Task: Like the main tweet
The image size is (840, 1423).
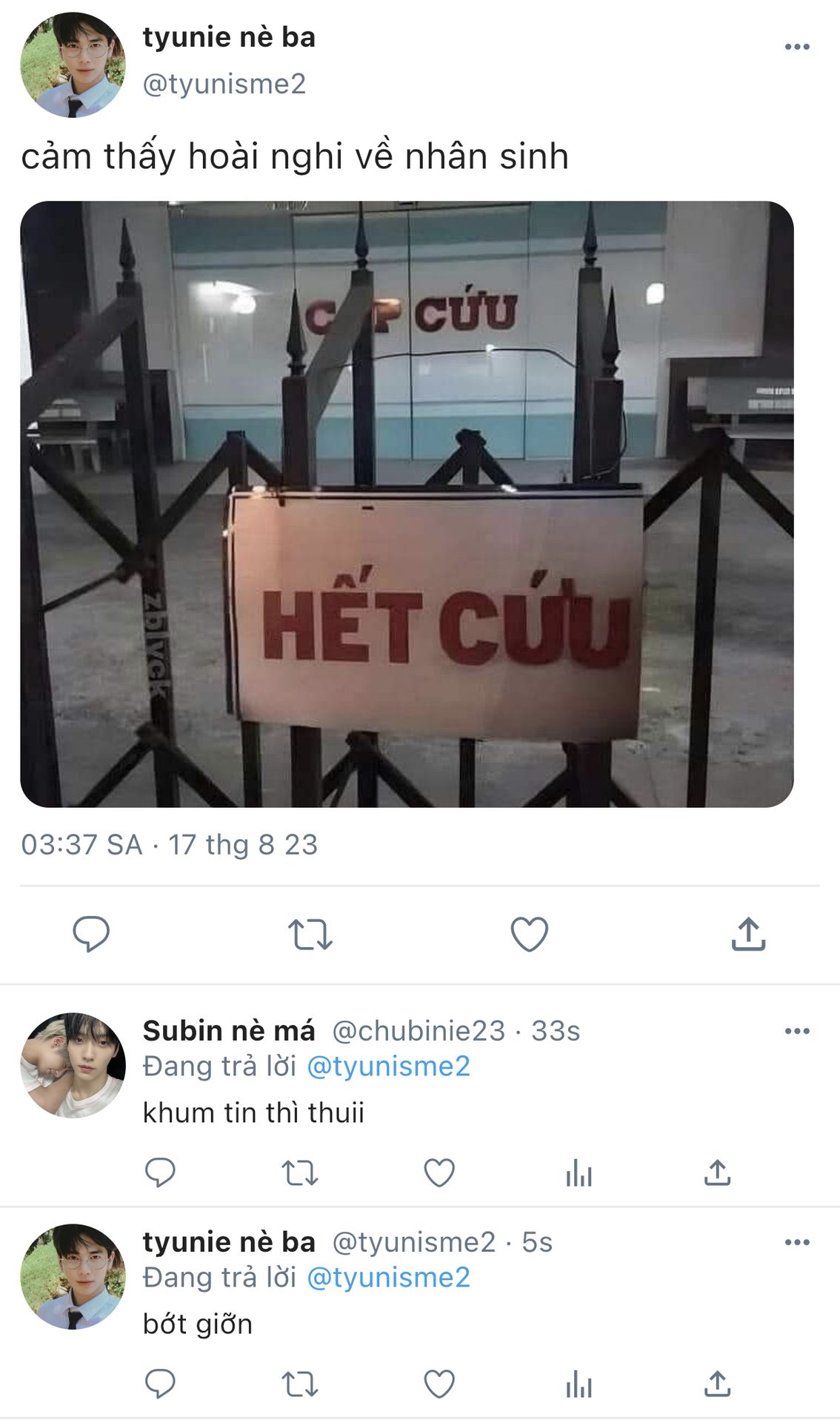Action: 530,934
